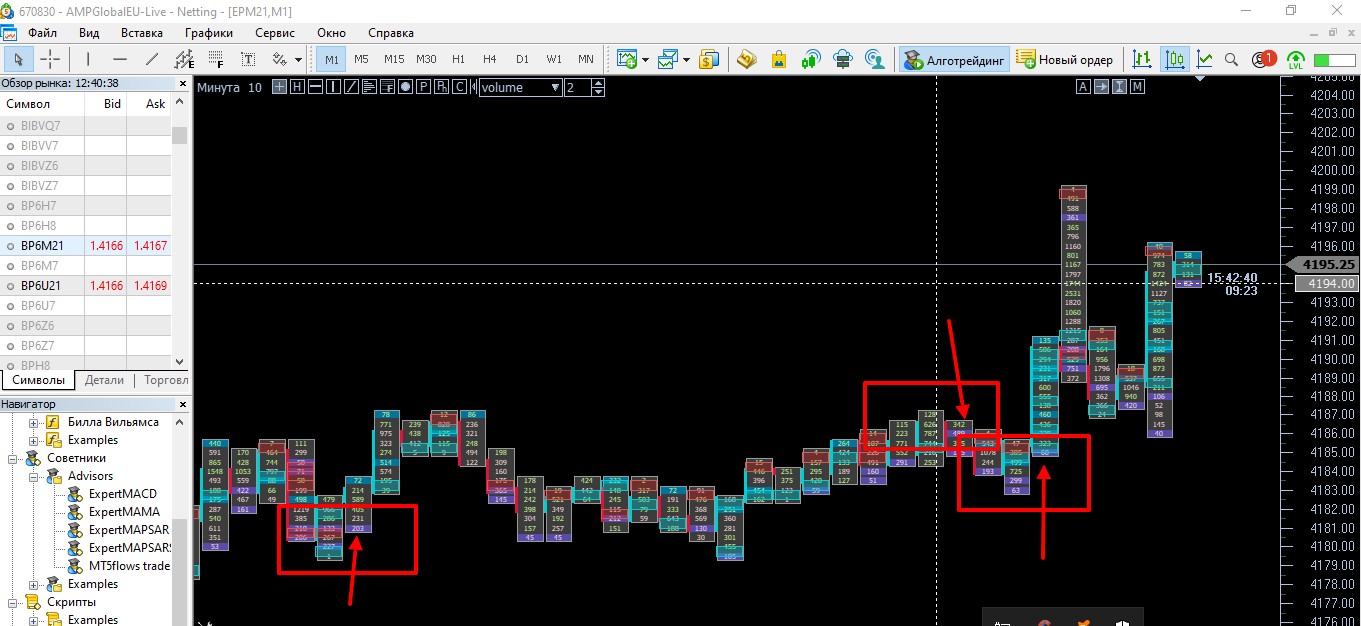Screen dimensions: 1361x626
Task: Switch to M30 timeframe
Action: coord(427,59)
